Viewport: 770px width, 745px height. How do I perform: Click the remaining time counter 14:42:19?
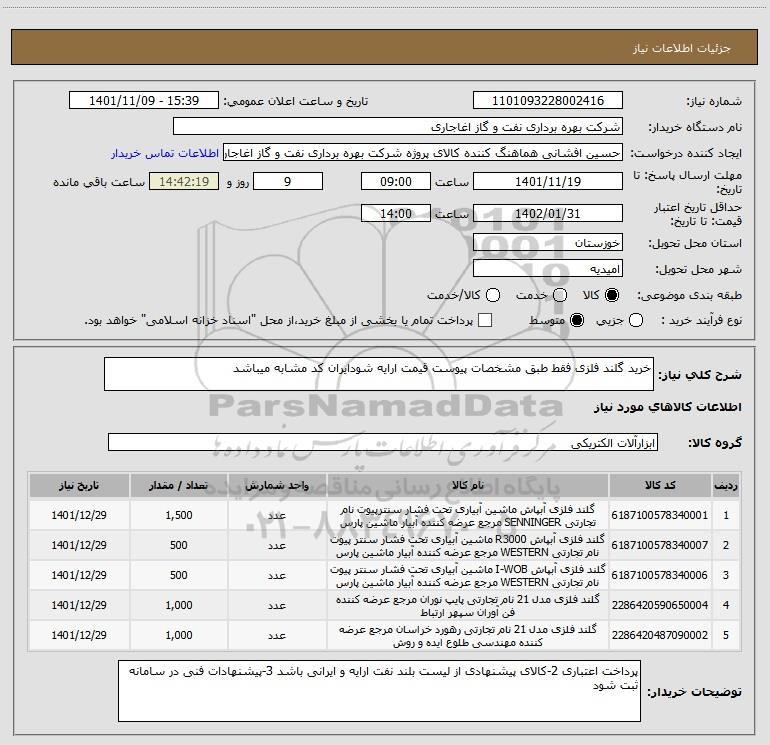point(184,181)
